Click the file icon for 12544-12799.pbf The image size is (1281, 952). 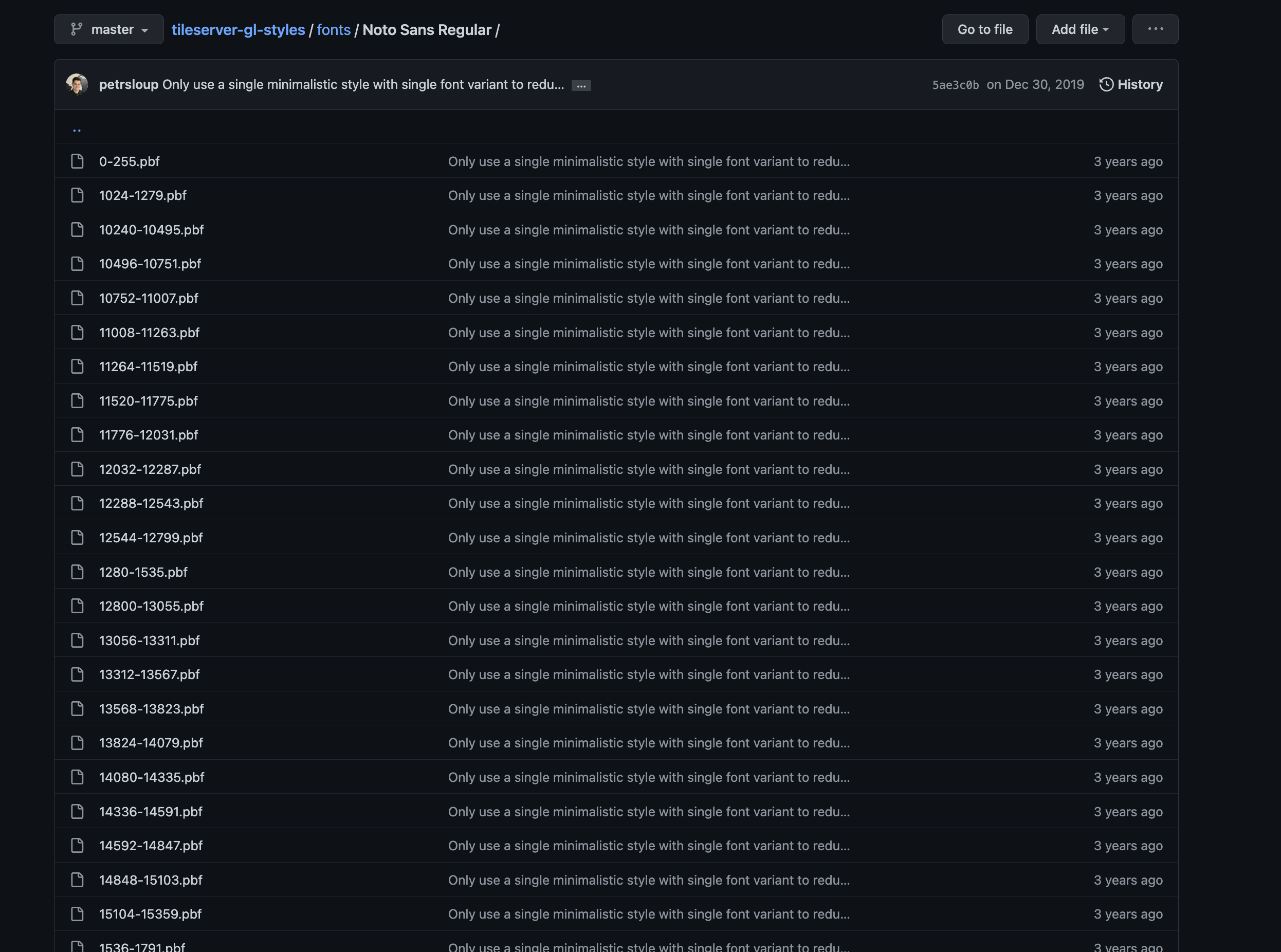click(77, 538)
